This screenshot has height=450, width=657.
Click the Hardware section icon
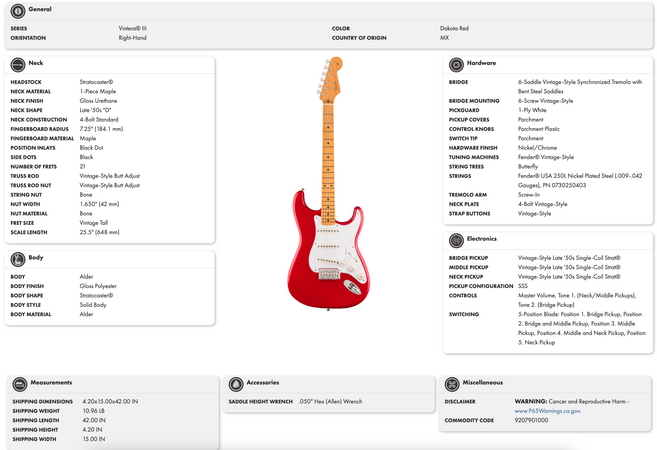[457, 62]
